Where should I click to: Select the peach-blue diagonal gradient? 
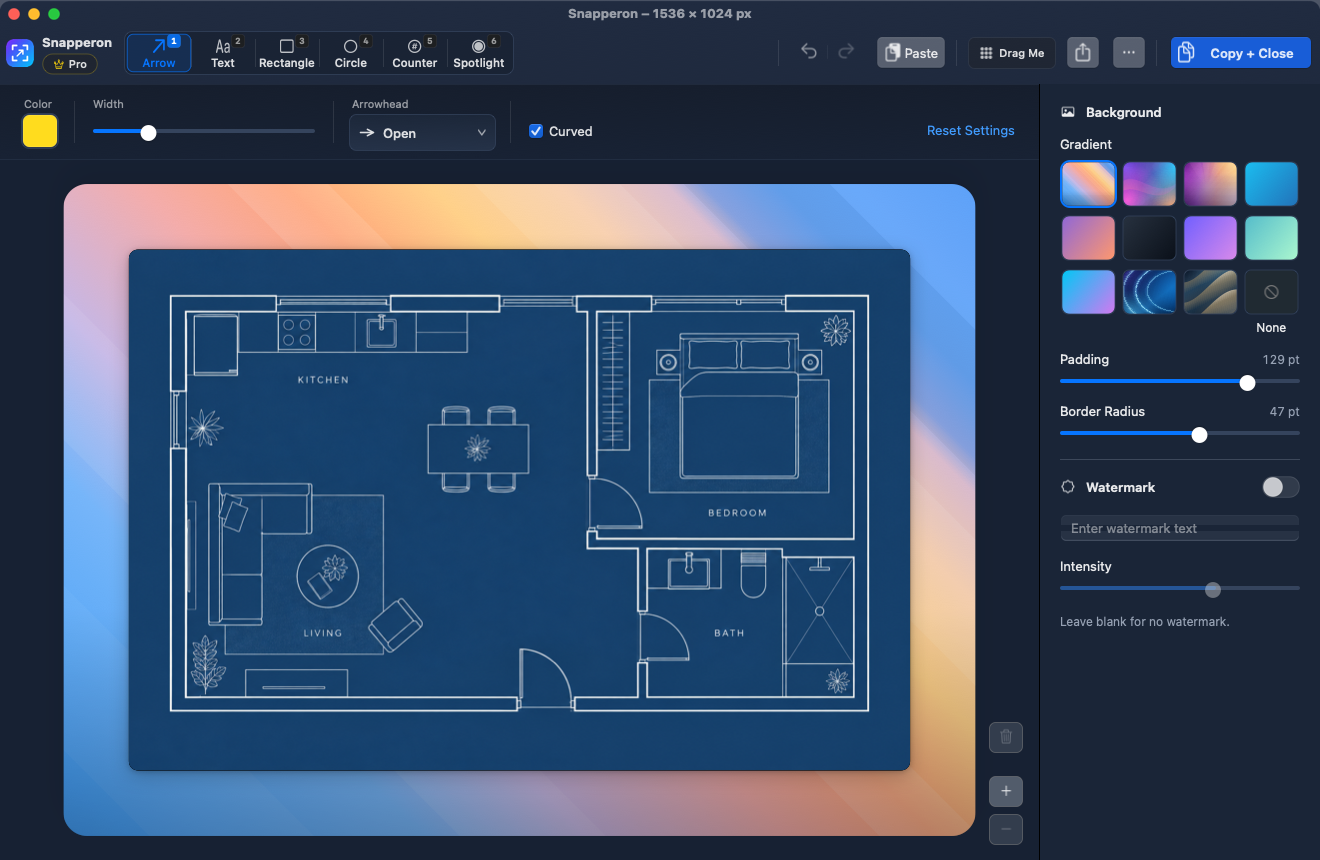point(1088,184)
